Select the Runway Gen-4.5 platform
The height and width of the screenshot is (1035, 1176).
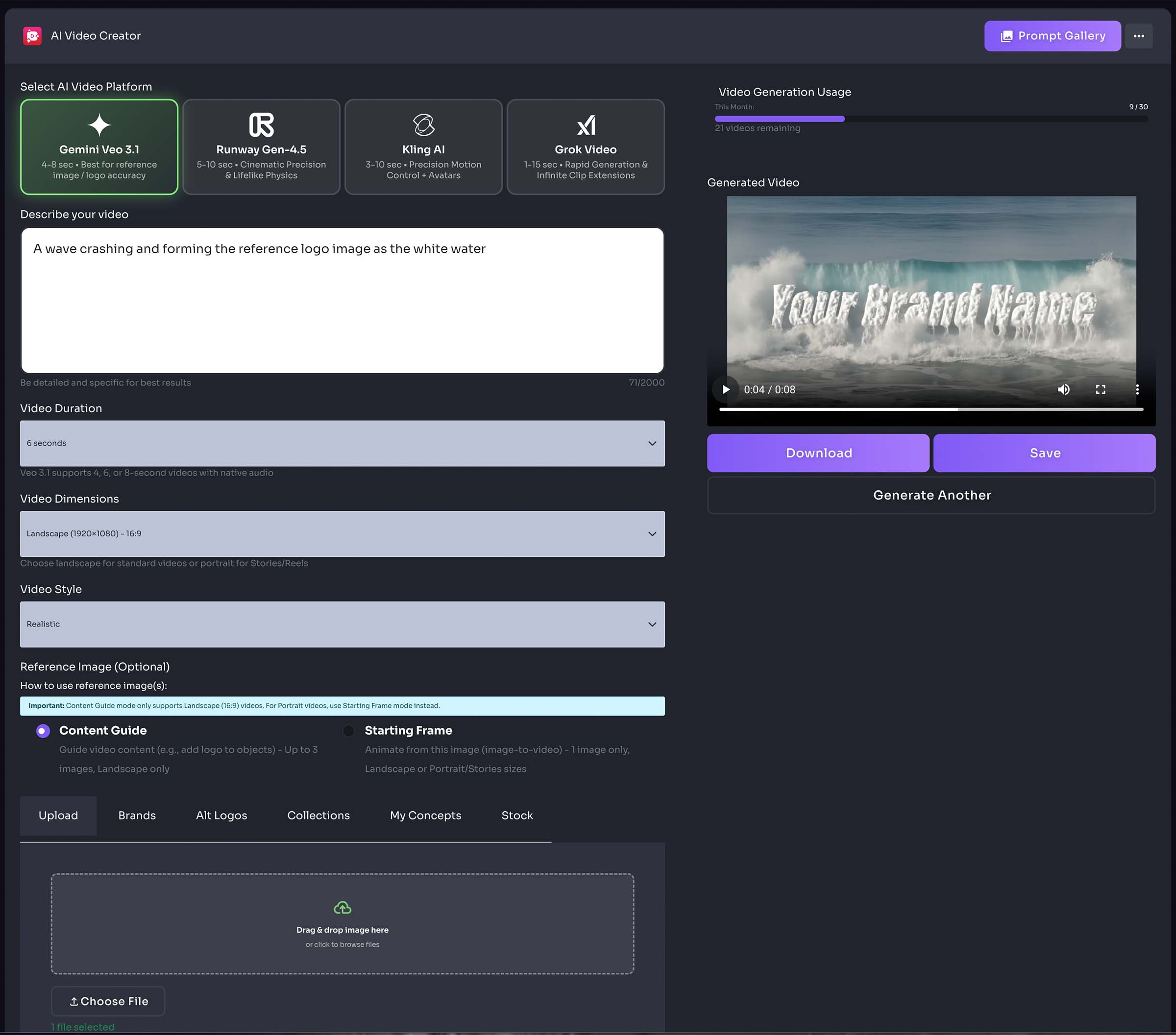261,146
